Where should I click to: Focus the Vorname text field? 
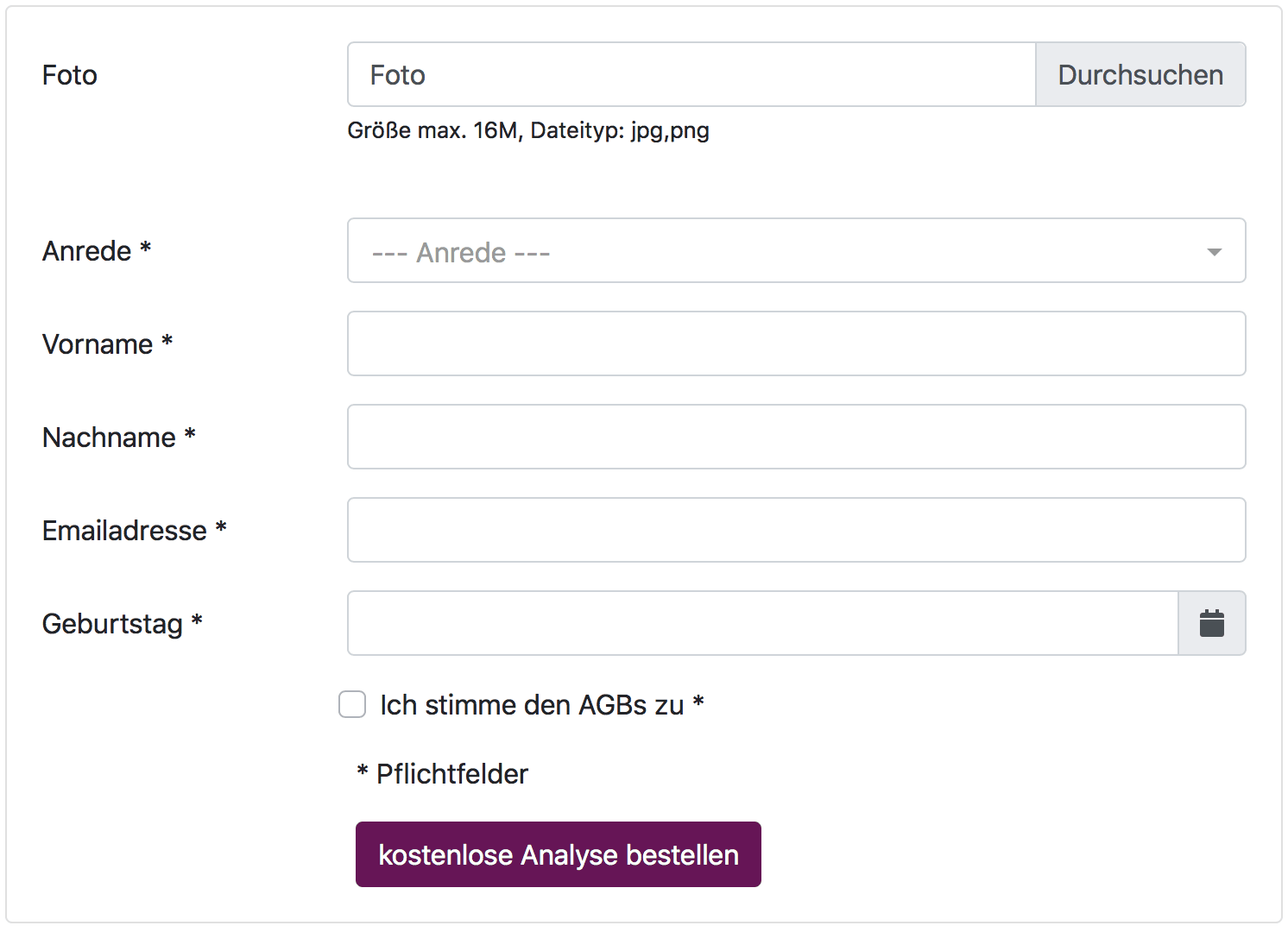795,343
